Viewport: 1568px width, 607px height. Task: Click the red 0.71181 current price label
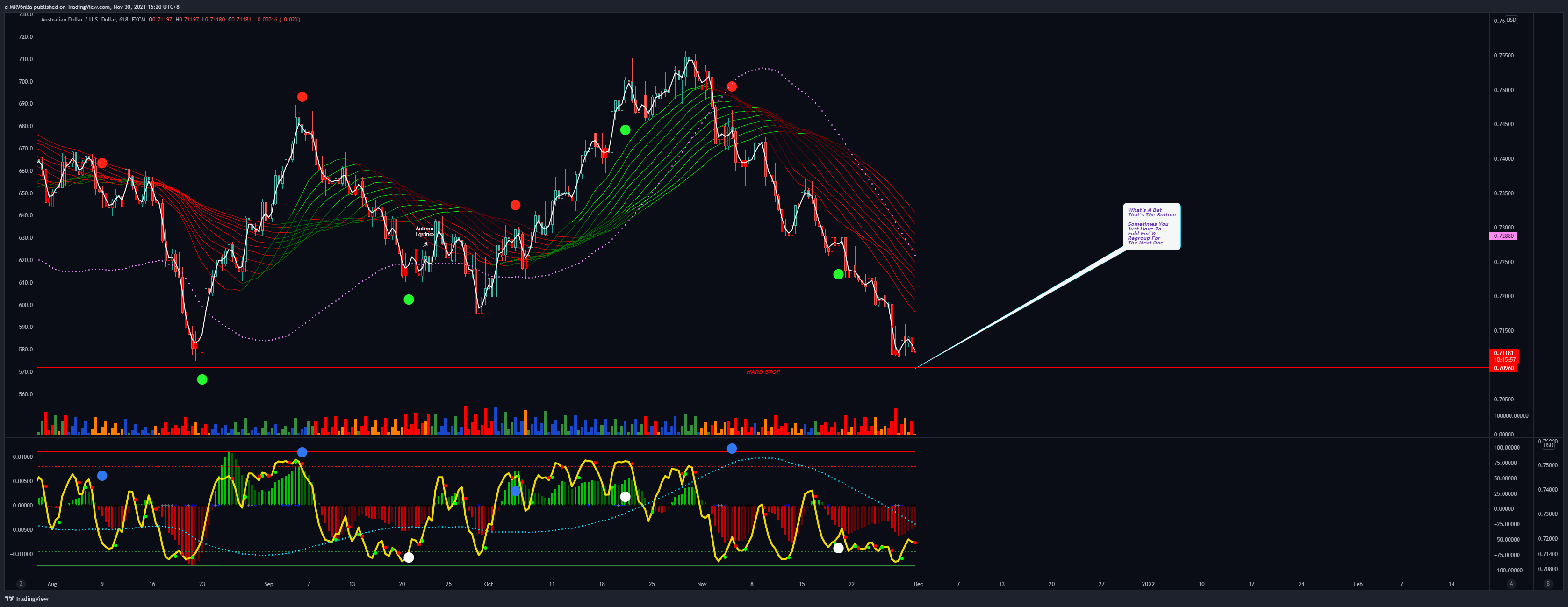1503,353
